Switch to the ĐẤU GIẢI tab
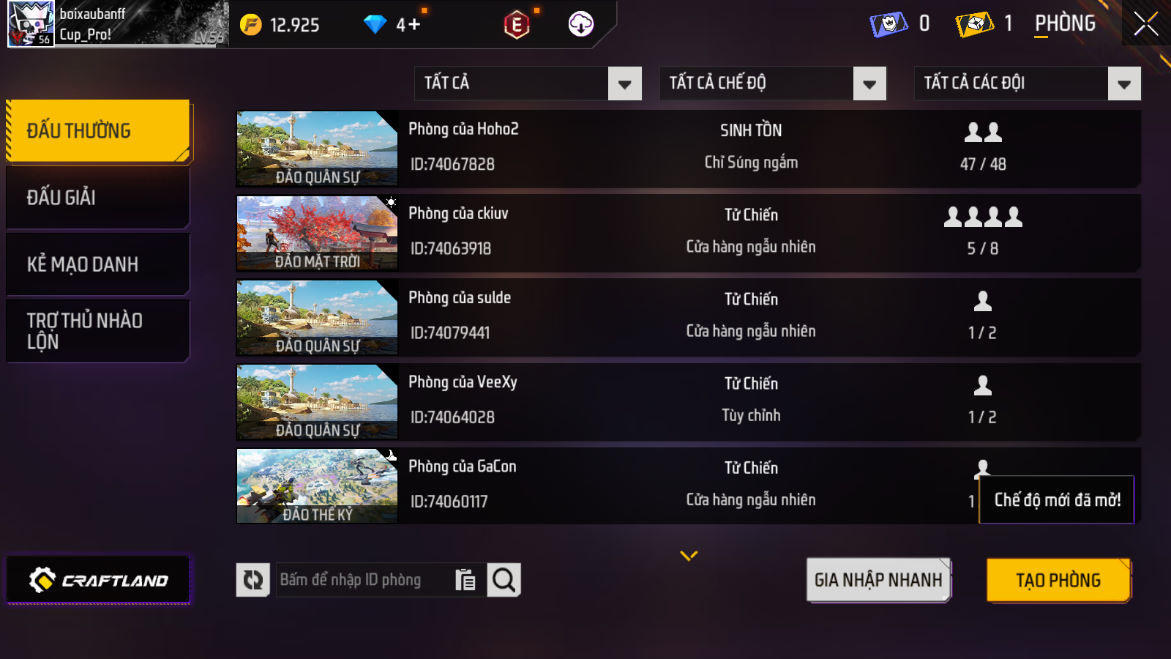1171x659 pixels. point(98,197)
